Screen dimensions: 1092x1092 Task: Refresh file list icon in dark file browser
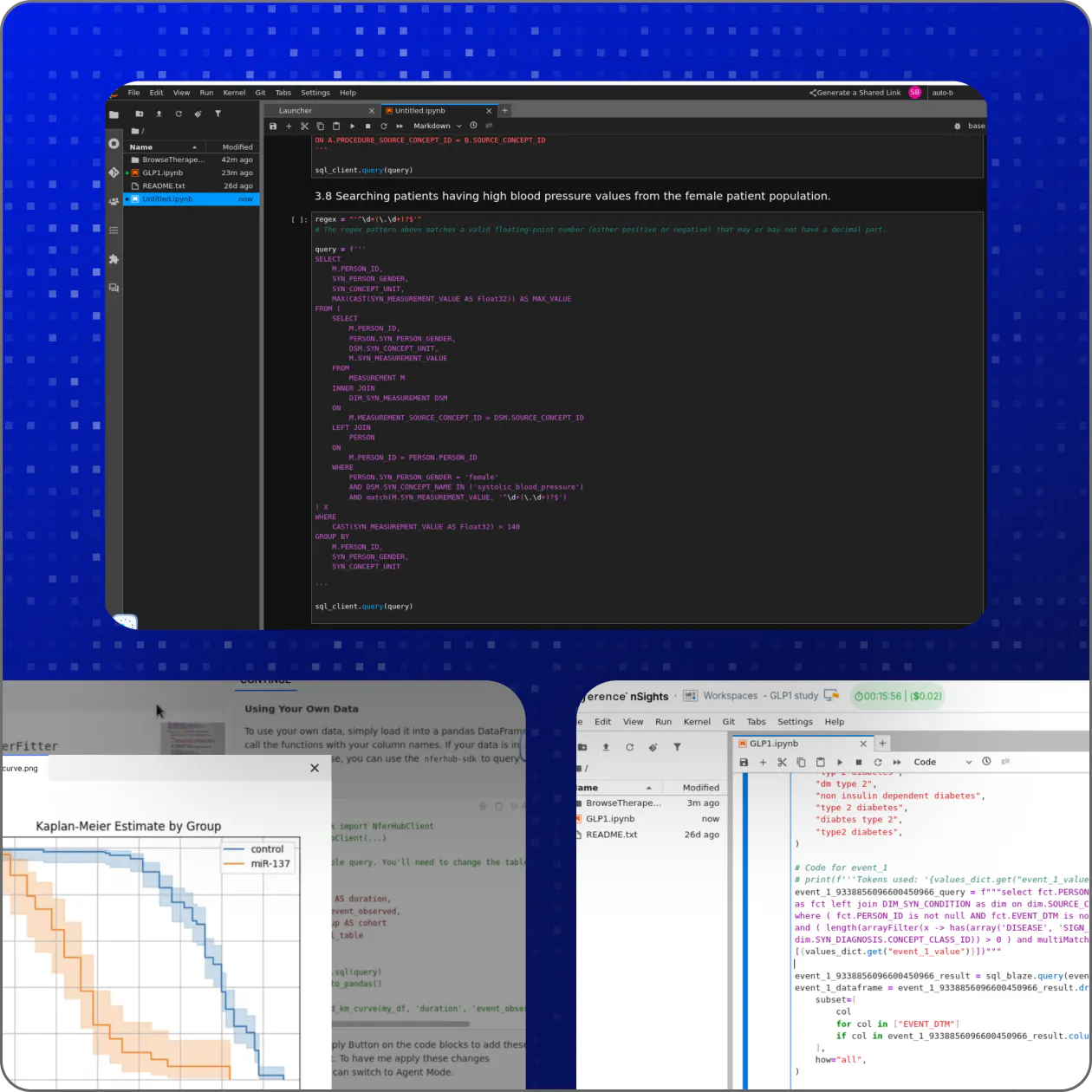[179, 114]
